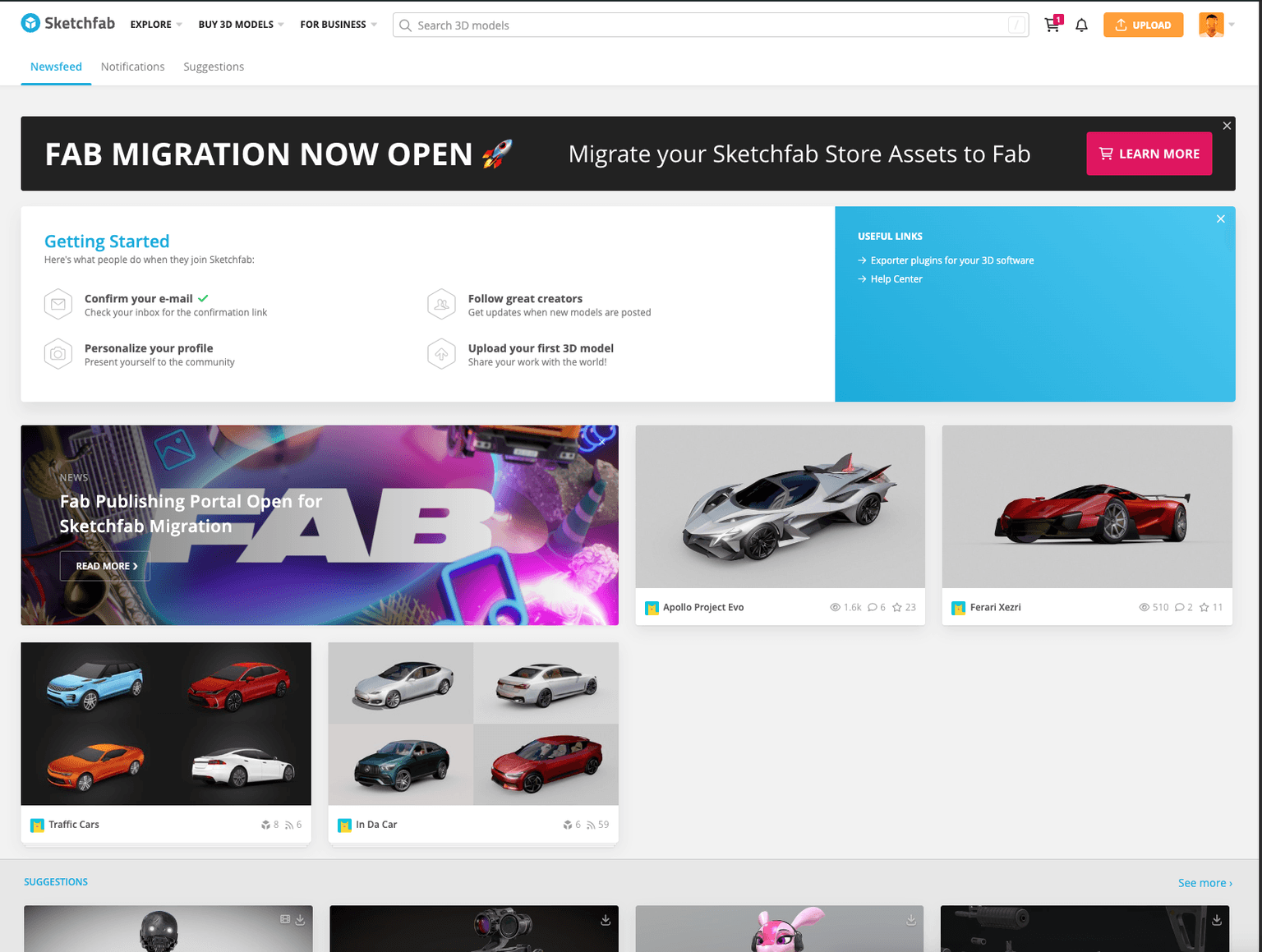Click the notifications bell icon
The height and width of the screenshot is (952, 1262).
(1081, 25)
